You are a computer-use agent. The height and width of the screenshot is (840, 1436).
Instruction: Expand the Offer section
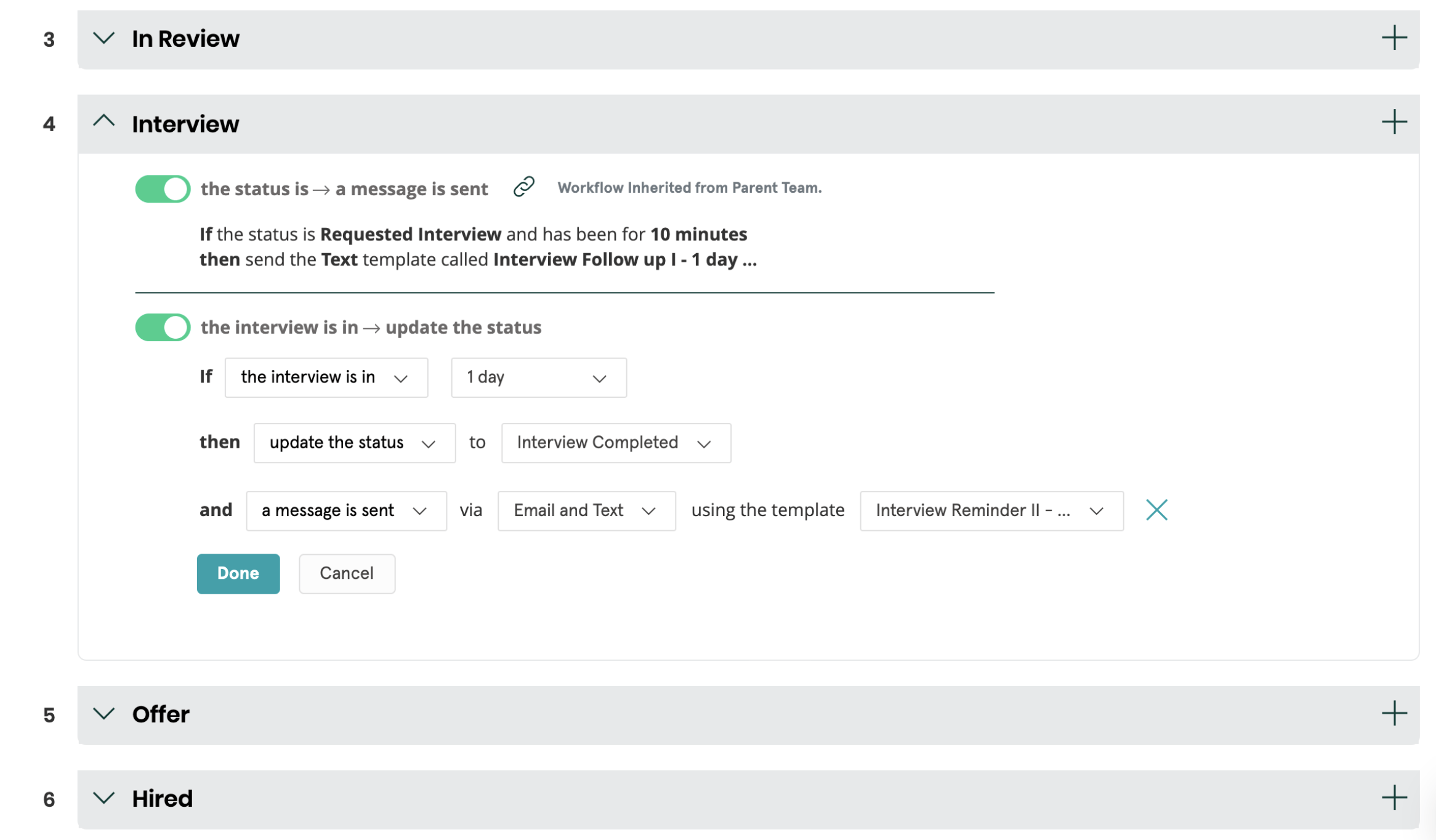coord(104,714)
